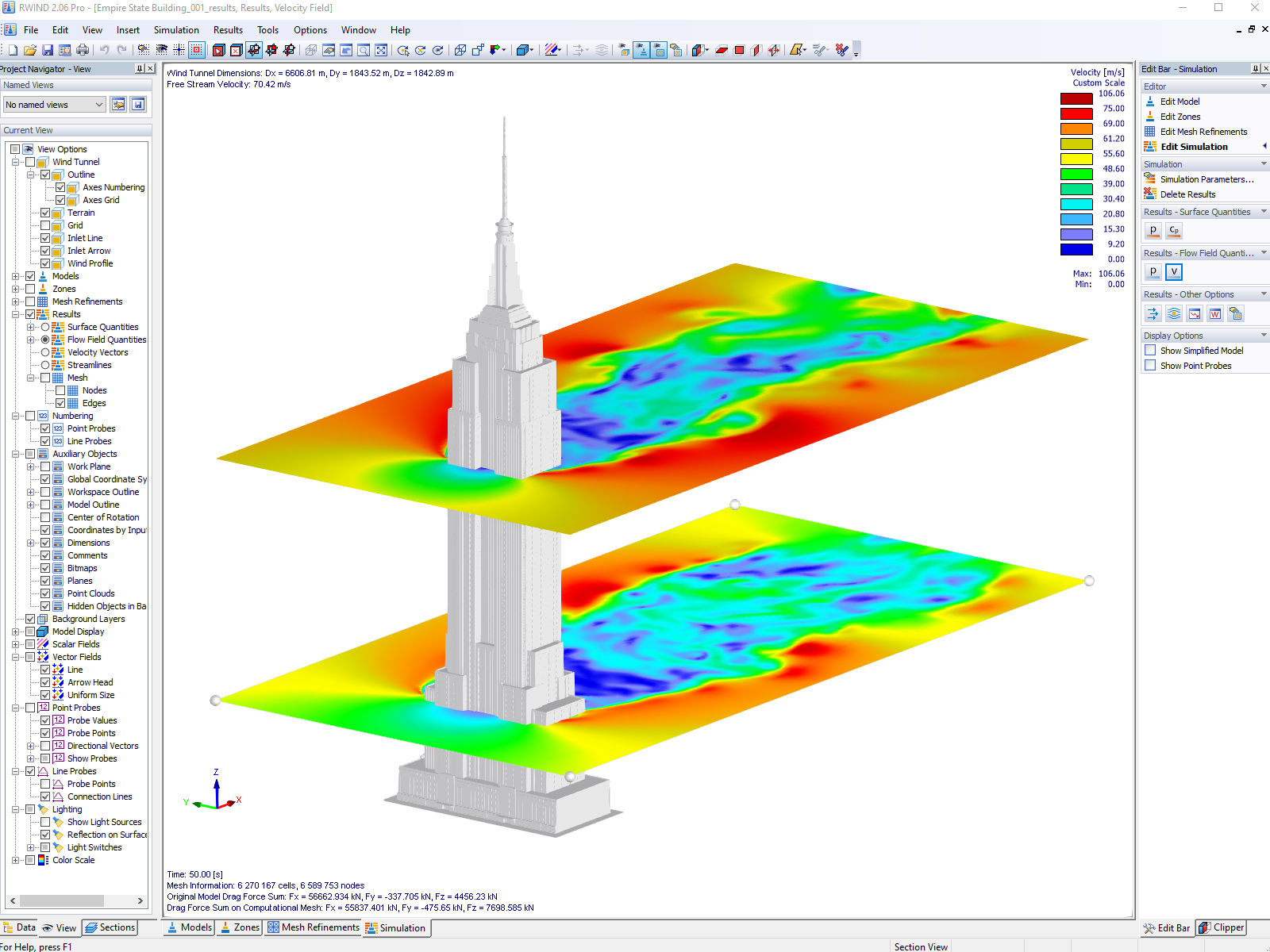Click the navigator horizontal scrollbar right arrow
The height and width of the screenshot is (952, 1270).
[140, 901]
